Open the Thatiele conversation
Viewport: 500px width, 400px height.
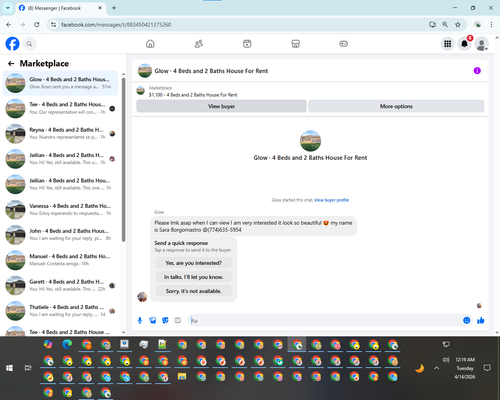60,311
